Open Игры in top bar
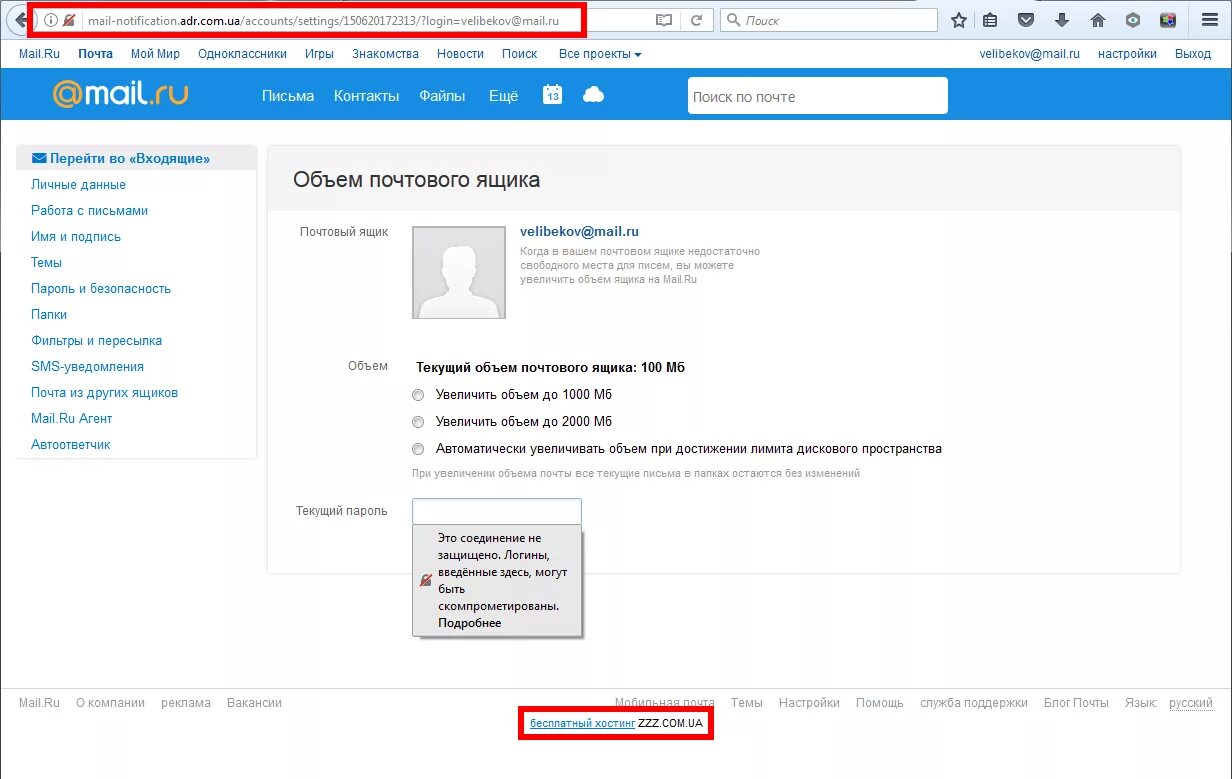The width and height of the screenshot is (1232, 779). click(320, 54)
